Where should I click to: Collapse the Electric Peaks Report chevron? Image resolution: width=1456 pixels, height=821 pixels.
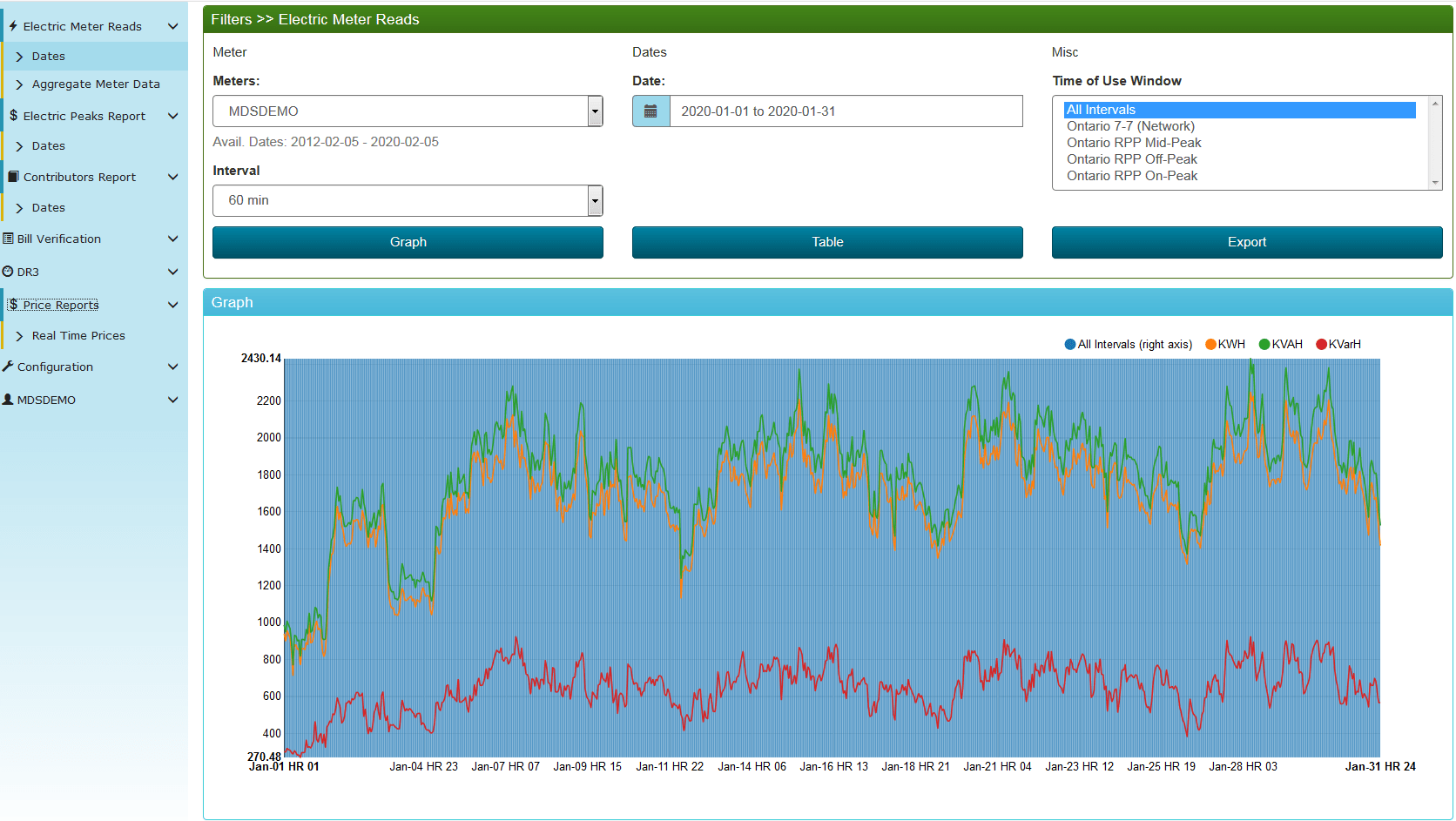[172, 116]
